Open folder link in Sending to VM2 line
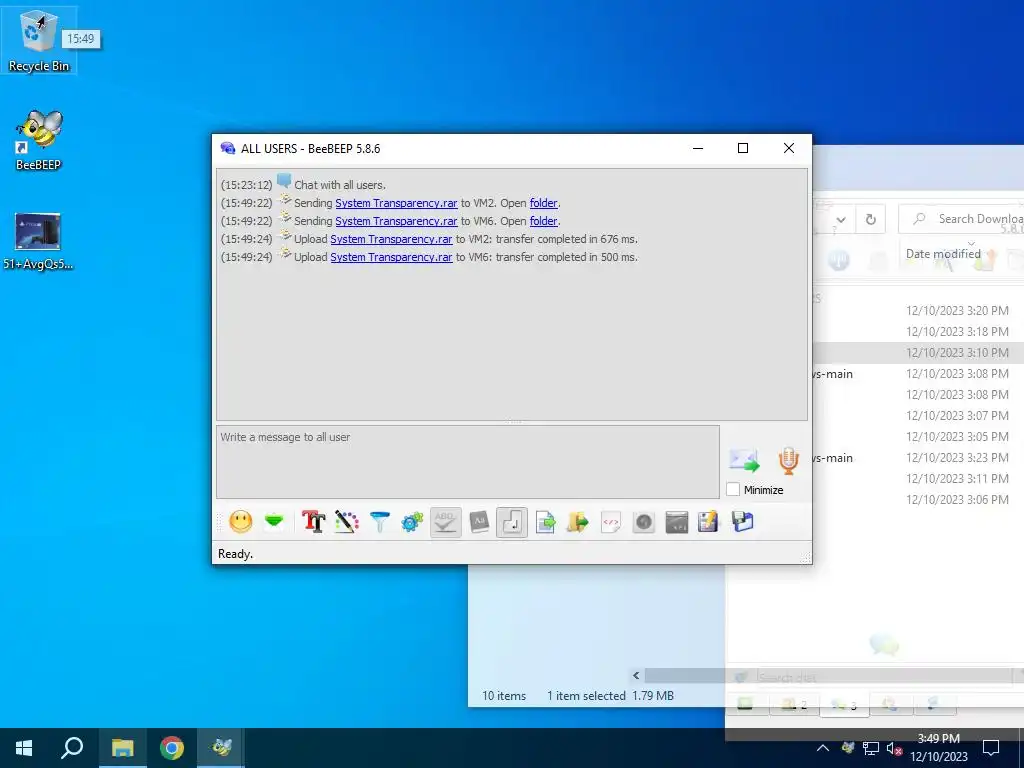This screenshot has height=768, width=1024. point(543,203)
